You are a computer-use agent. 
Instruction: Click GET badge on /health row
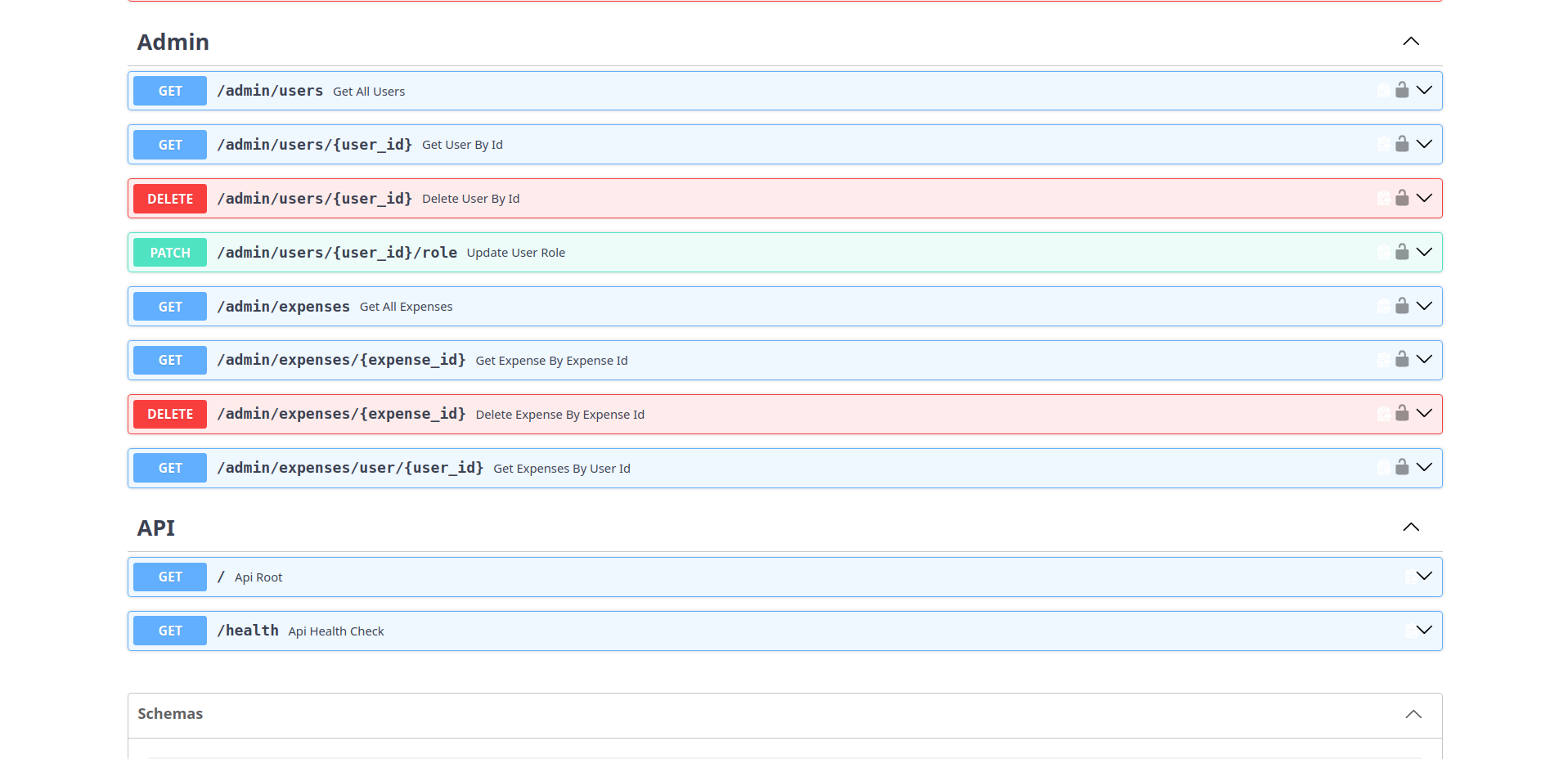pos(170,631)
